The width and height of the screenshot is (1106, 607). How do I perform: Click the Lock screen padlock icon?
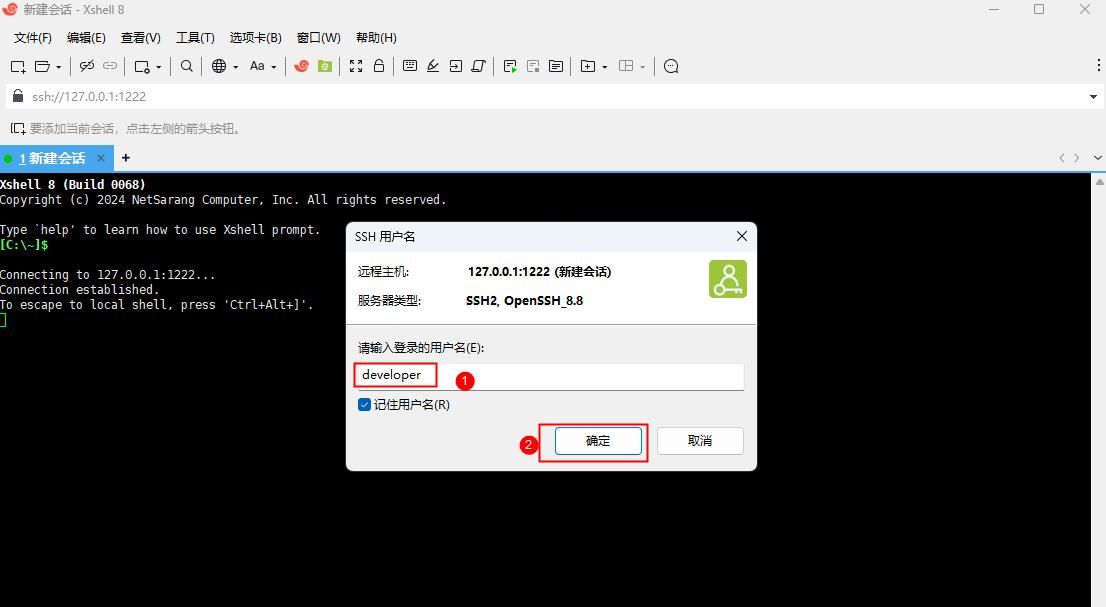379,66
